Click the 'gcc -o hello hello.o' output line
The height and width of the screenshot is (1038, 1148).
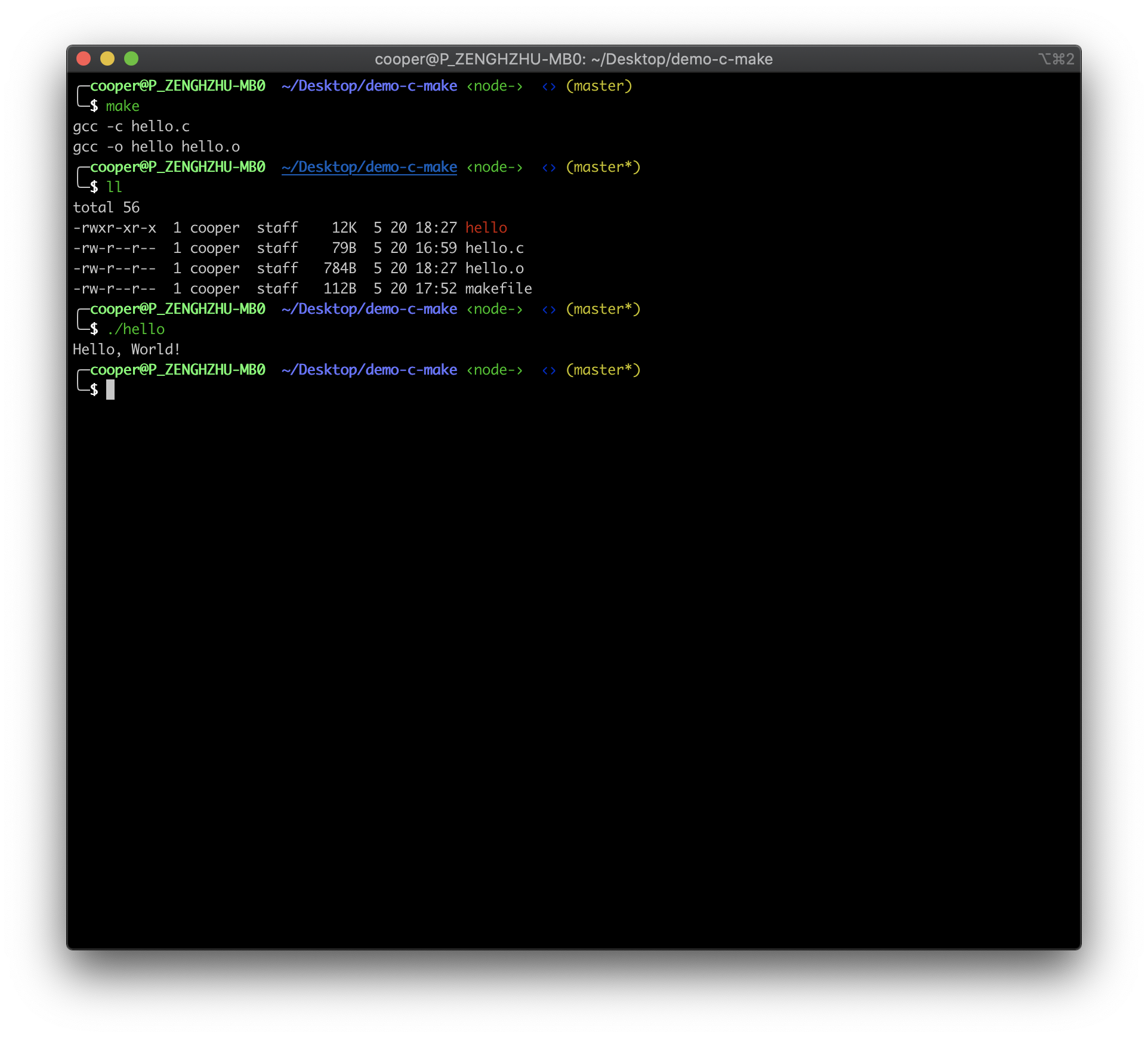click(x=156, y=147)
